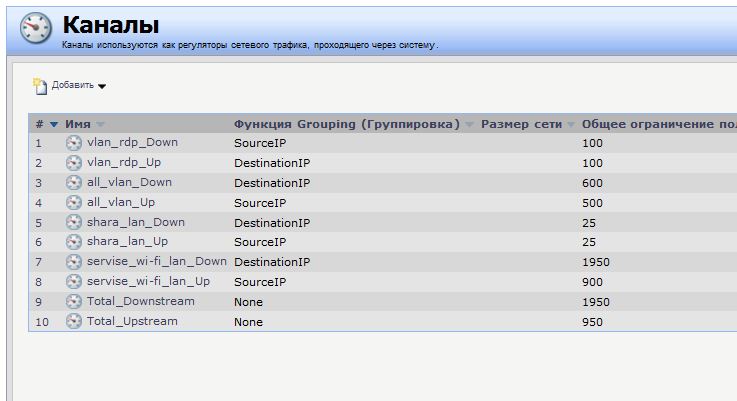Image resolution: width=737 pixels, height=401 pixels.
Task: Open the Имя column filter arrow
Action: click(100, 125)
